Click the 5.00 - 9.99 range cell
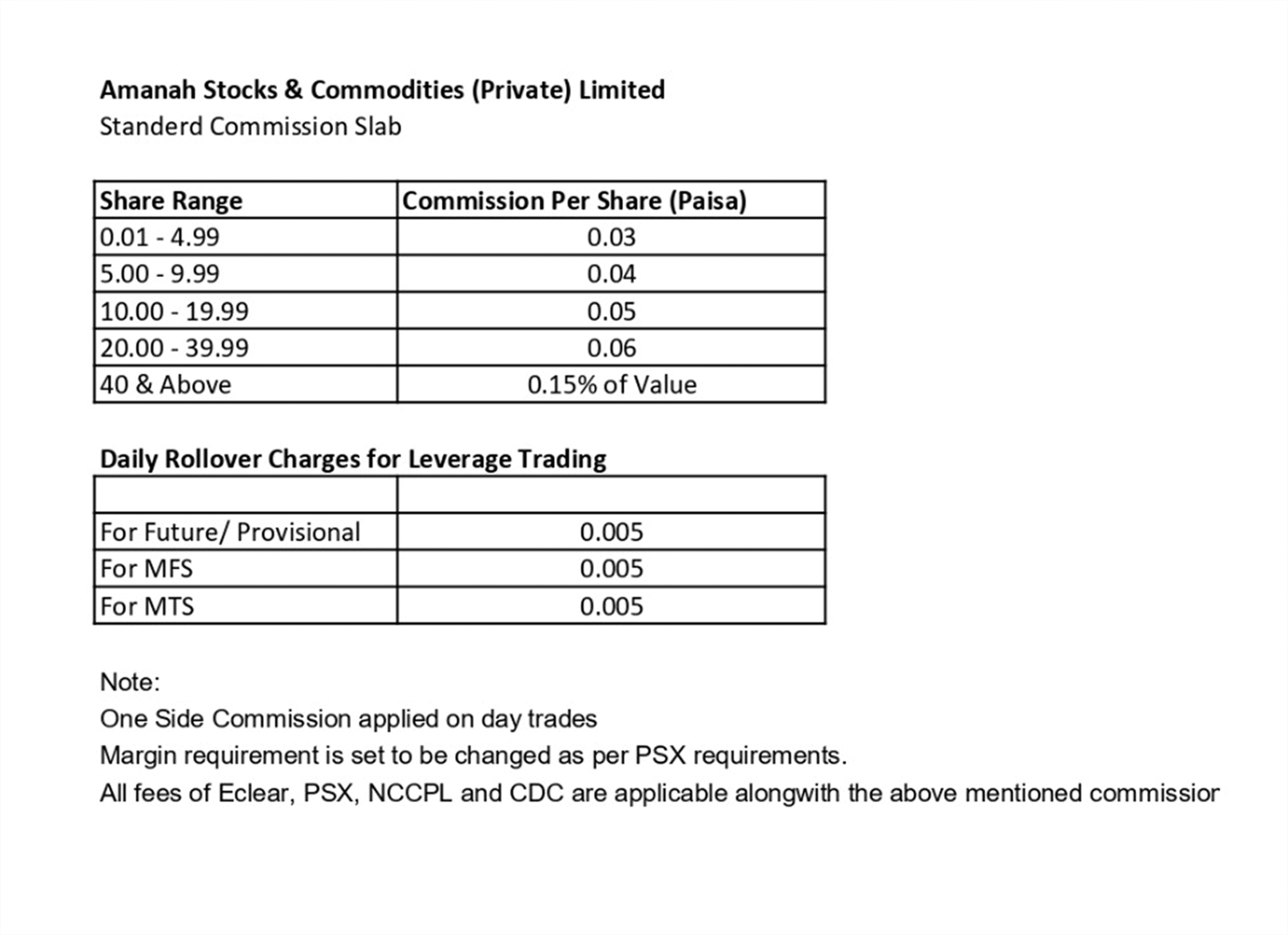This screenshot has height=935, width=1288. tap(159, 274)
